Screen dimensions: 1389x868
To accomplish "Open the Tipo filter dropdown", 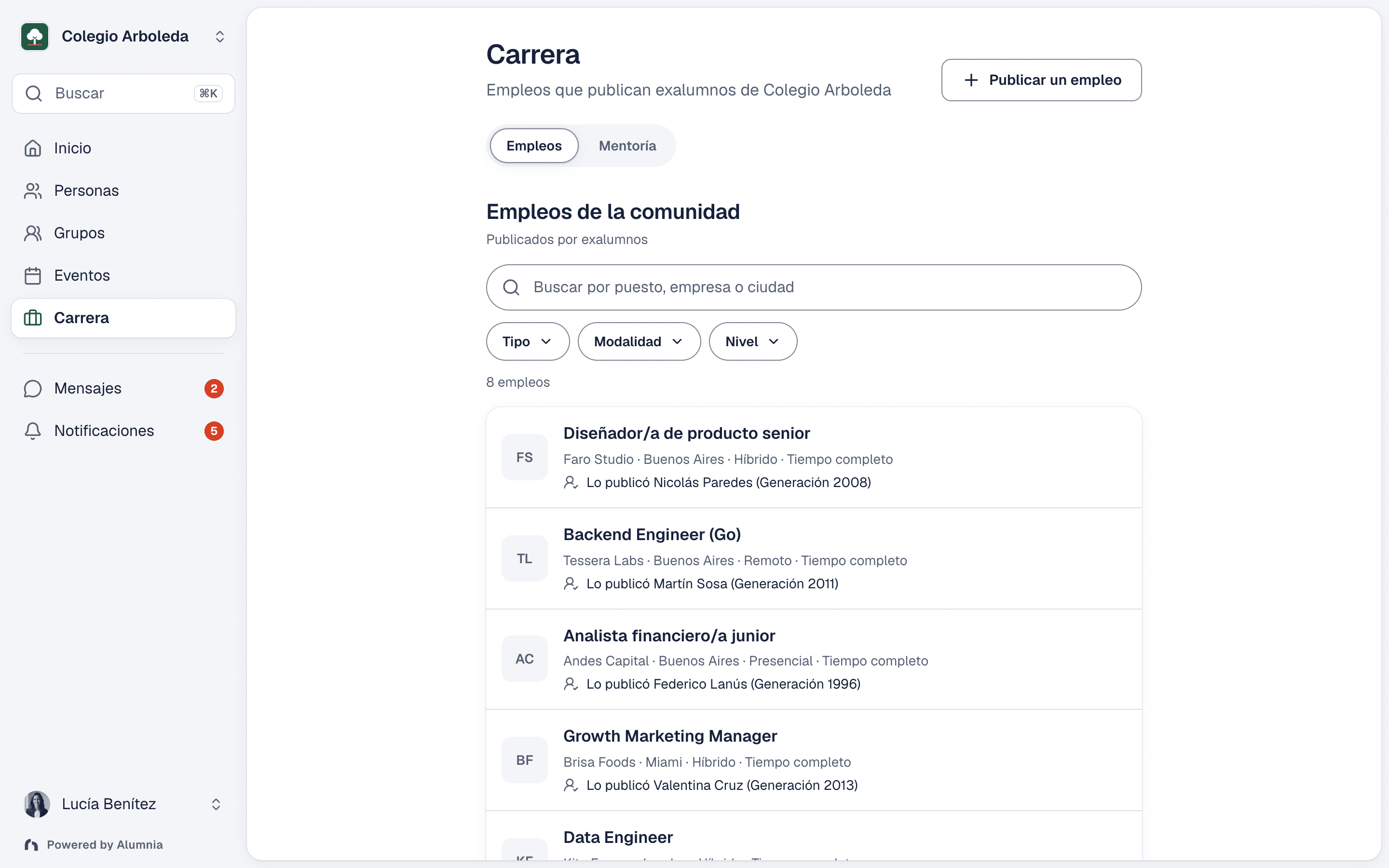I will (x=528, y=341).
